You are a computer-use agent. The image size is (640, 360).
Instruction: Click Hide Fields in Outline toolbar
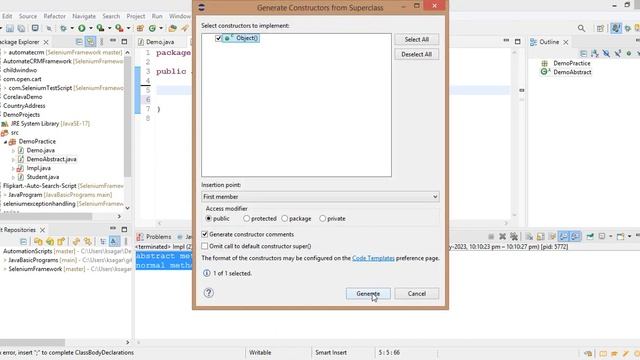click(x=606, y=53)
